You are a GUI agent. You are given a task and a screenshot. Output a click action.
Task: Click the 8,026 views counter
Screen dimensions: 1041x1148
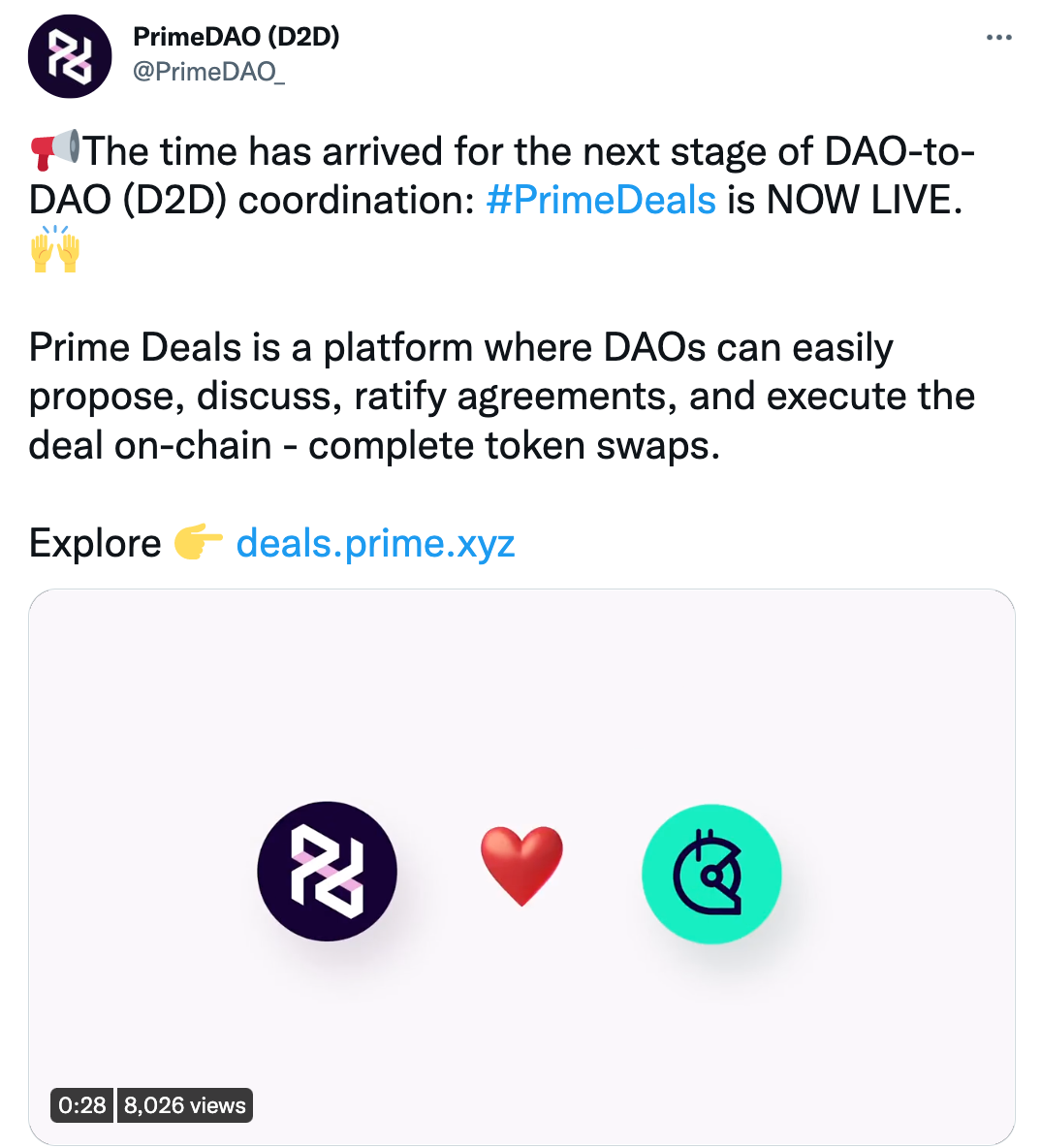tap(185, 1105)
